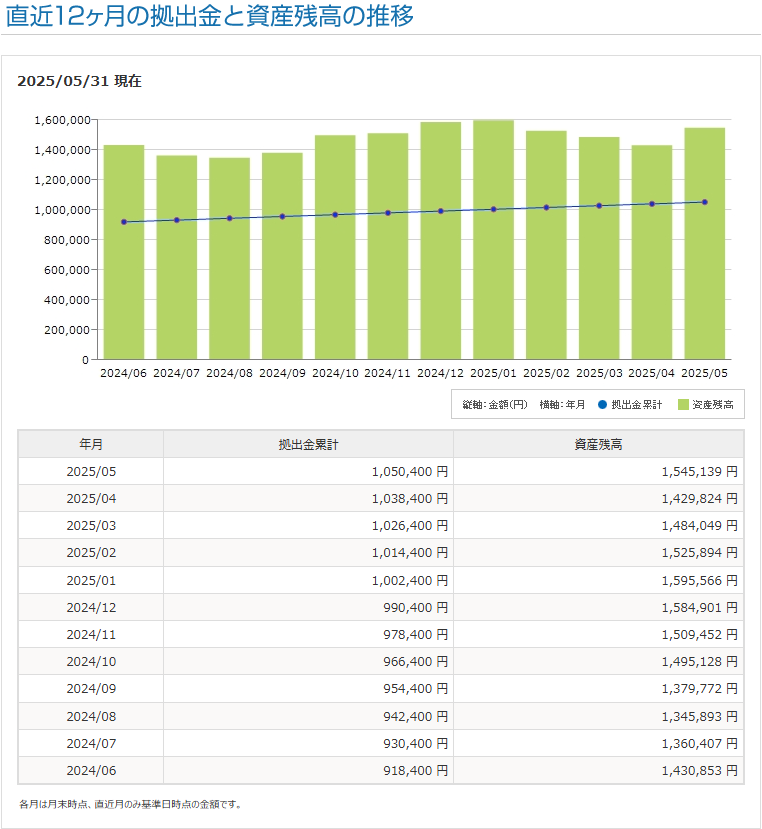Click the 2024/07 table row date

click(91, 743)
